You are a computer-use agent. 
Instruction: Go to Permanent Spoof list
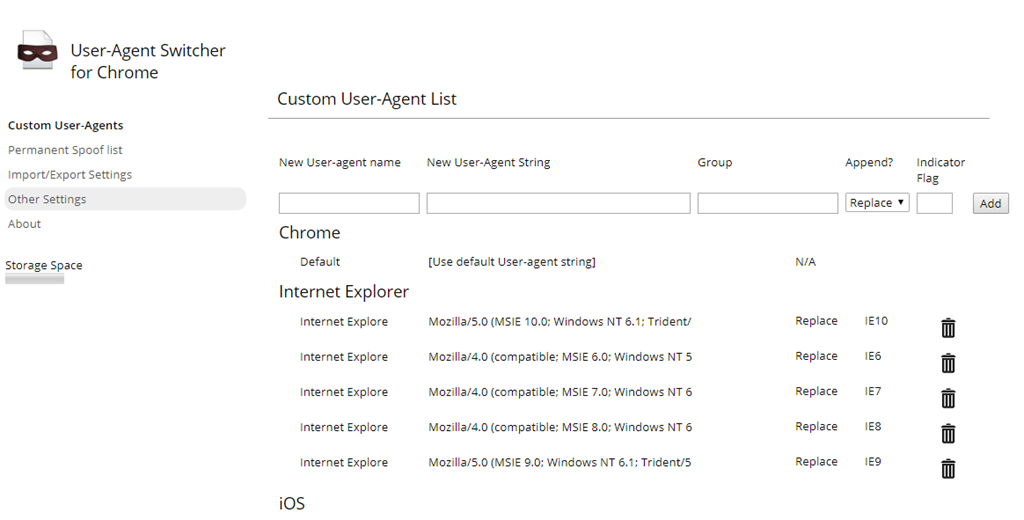point(65,150)
